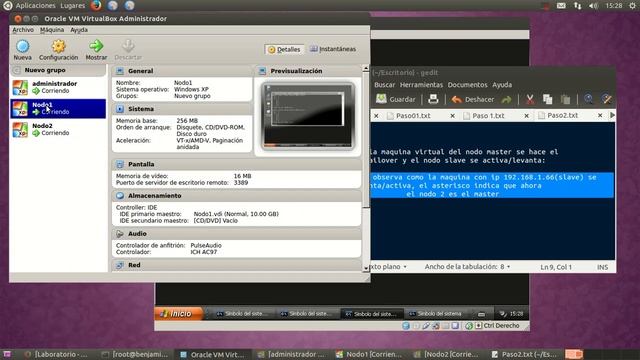Open the Herramientas menu in gedit
Viewport: 640px width, 360px height.
(421, 85)
